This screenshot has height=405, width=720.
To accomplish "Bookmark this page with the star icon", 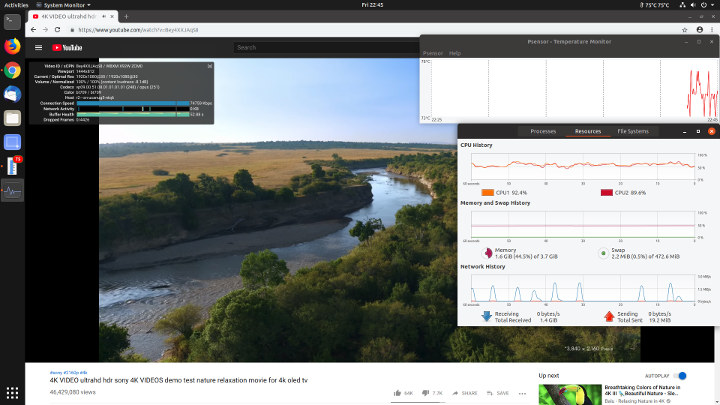I will click(x=685, y=29).
